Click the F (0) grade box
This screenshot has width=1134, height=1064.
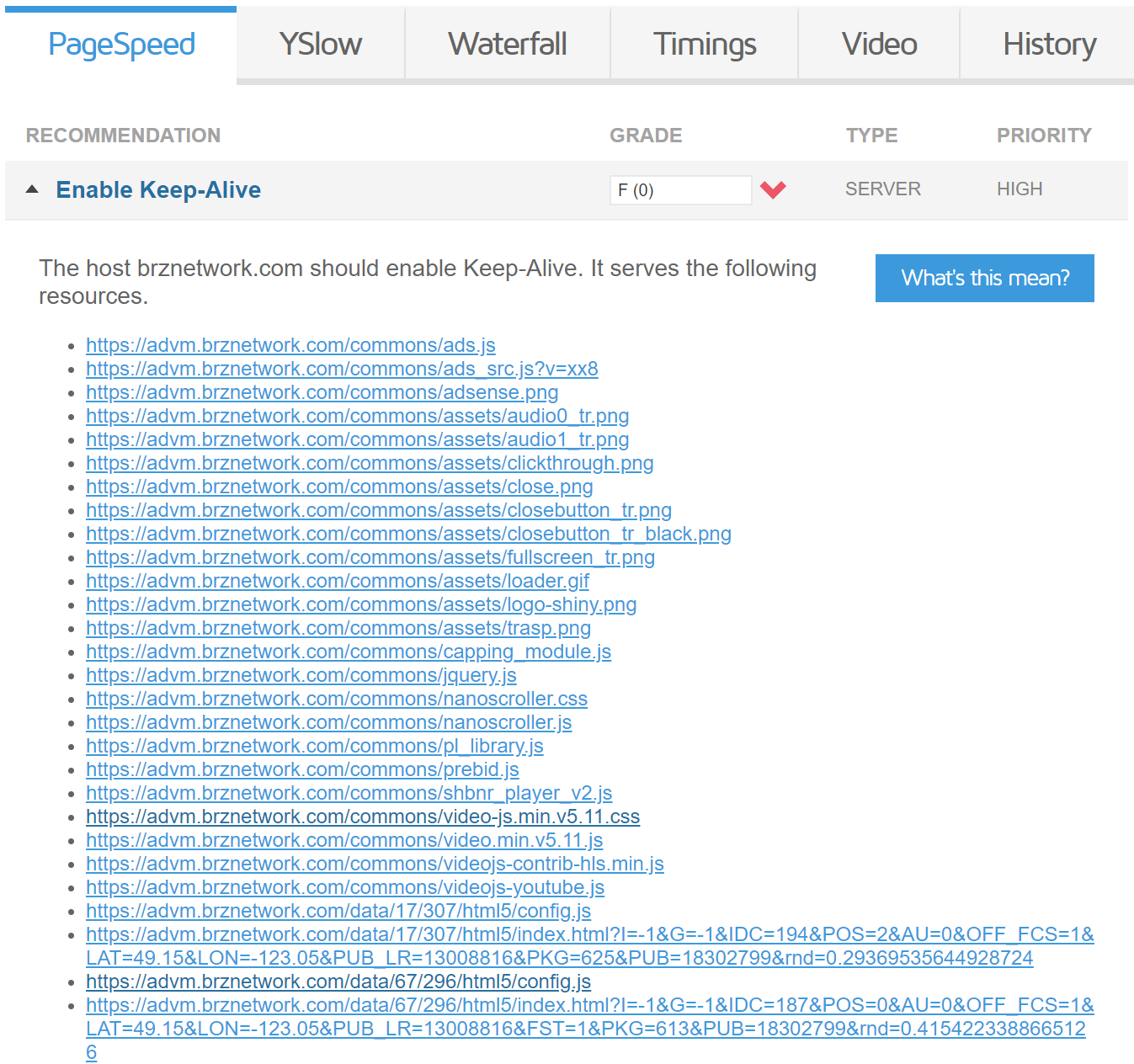[x=679, y=190]
